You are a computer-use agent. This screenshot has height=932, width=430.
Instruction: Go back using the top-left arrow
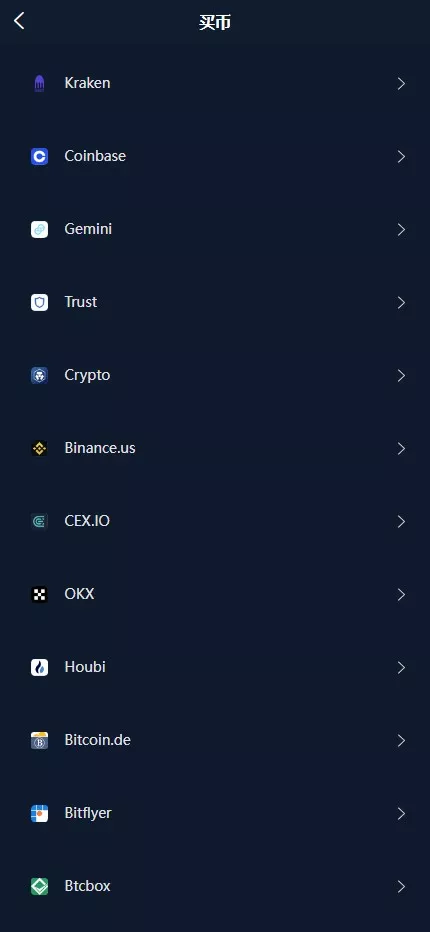coord(19,21)
